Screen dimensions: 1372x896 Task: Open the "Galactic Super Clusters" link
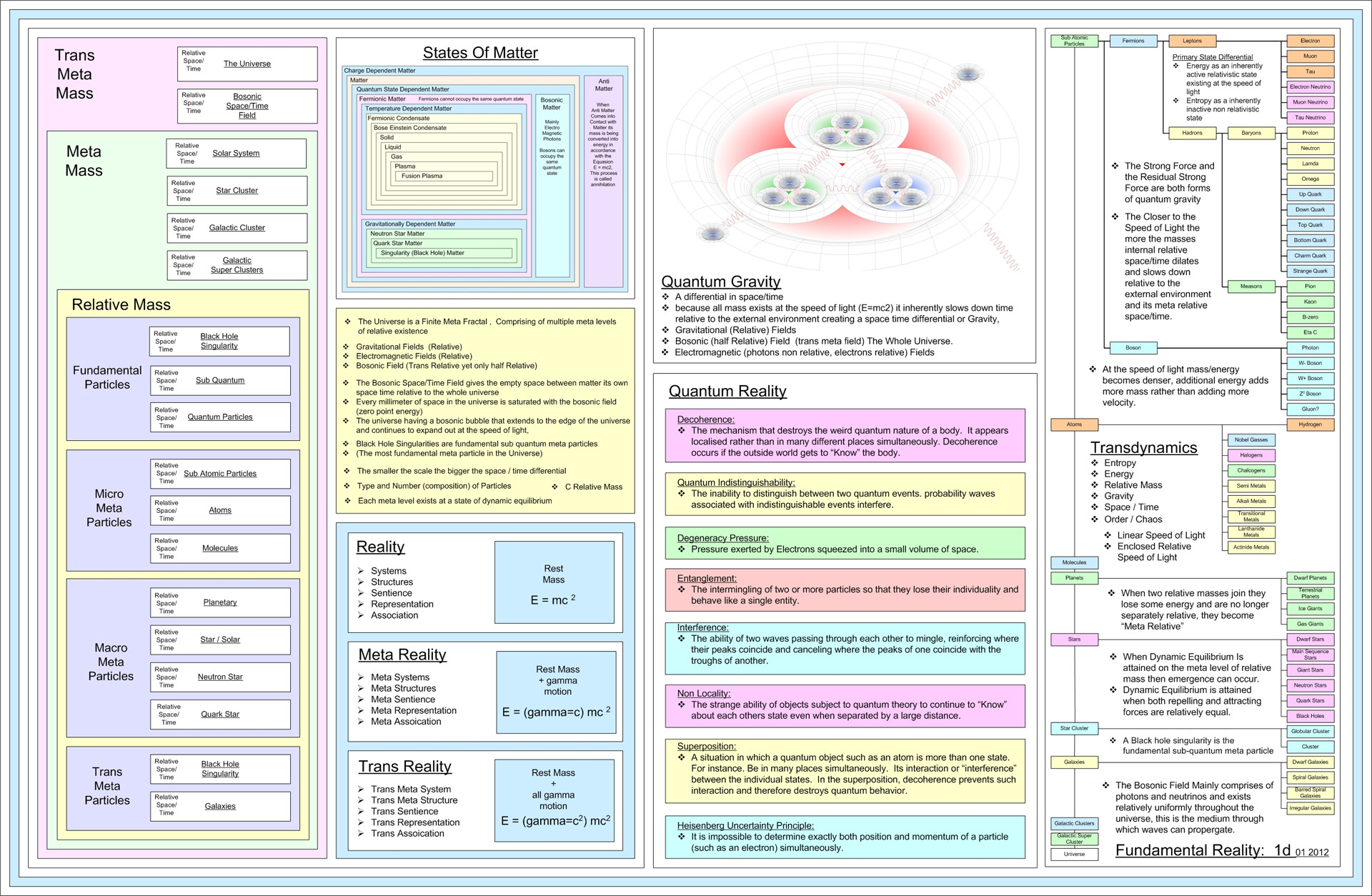(237, 265)
